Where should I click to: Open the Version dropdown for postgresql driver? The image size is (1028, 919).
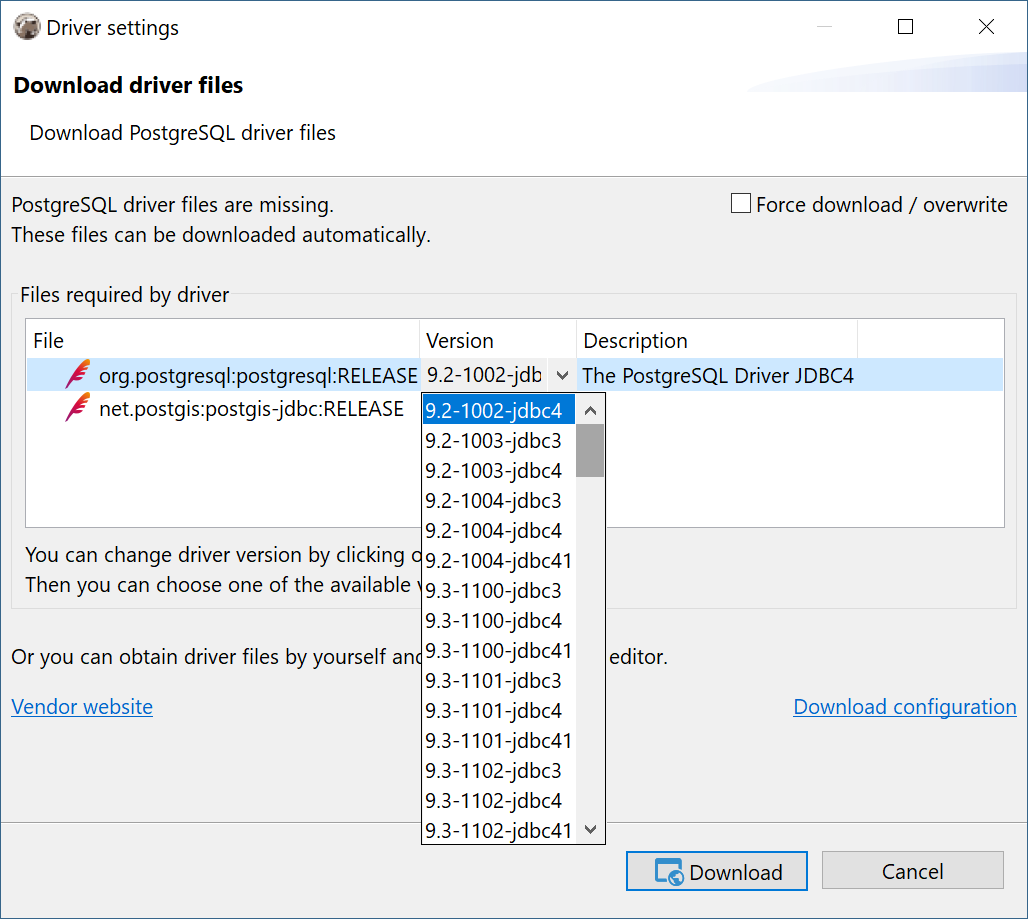click(x=561, y=375)
